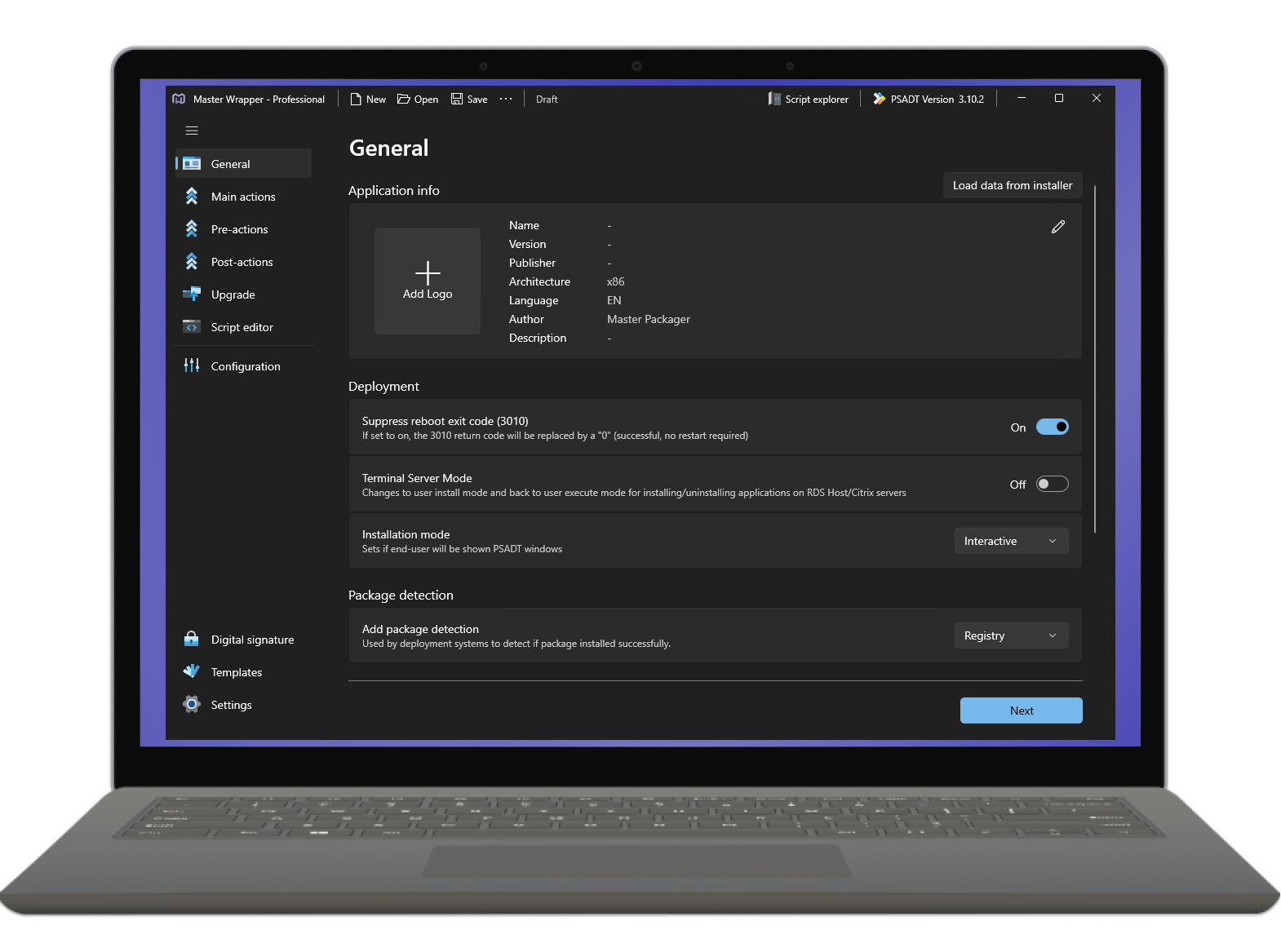Open the more options ellipsis menu
This screenshot has height=952, width=1281.
pyautogui.click(x=506, y=99)
